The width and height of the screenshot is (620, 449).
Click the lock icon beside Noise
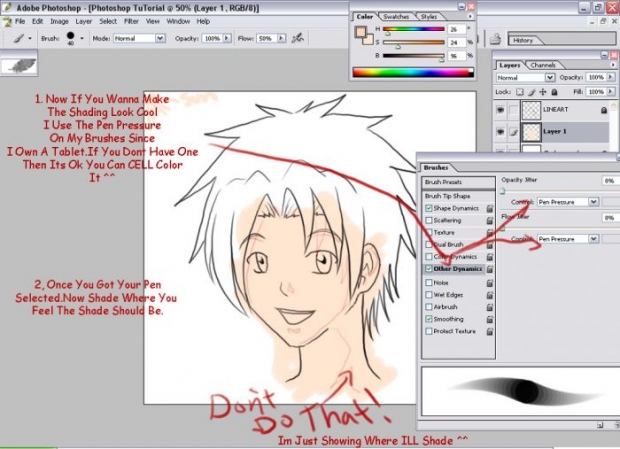pos(490,283)
